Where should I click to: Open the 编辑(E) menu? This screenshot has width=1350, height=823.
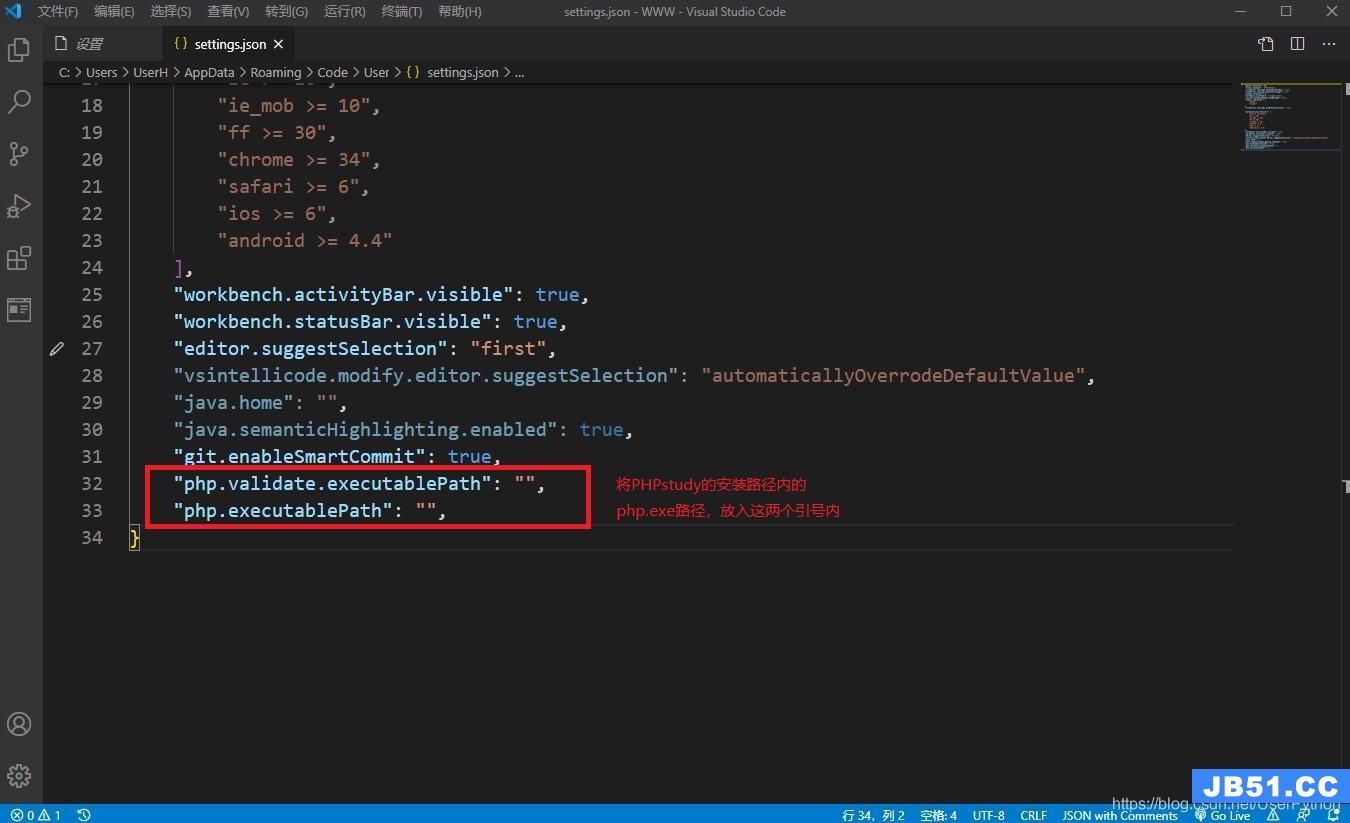click(114, 12)
